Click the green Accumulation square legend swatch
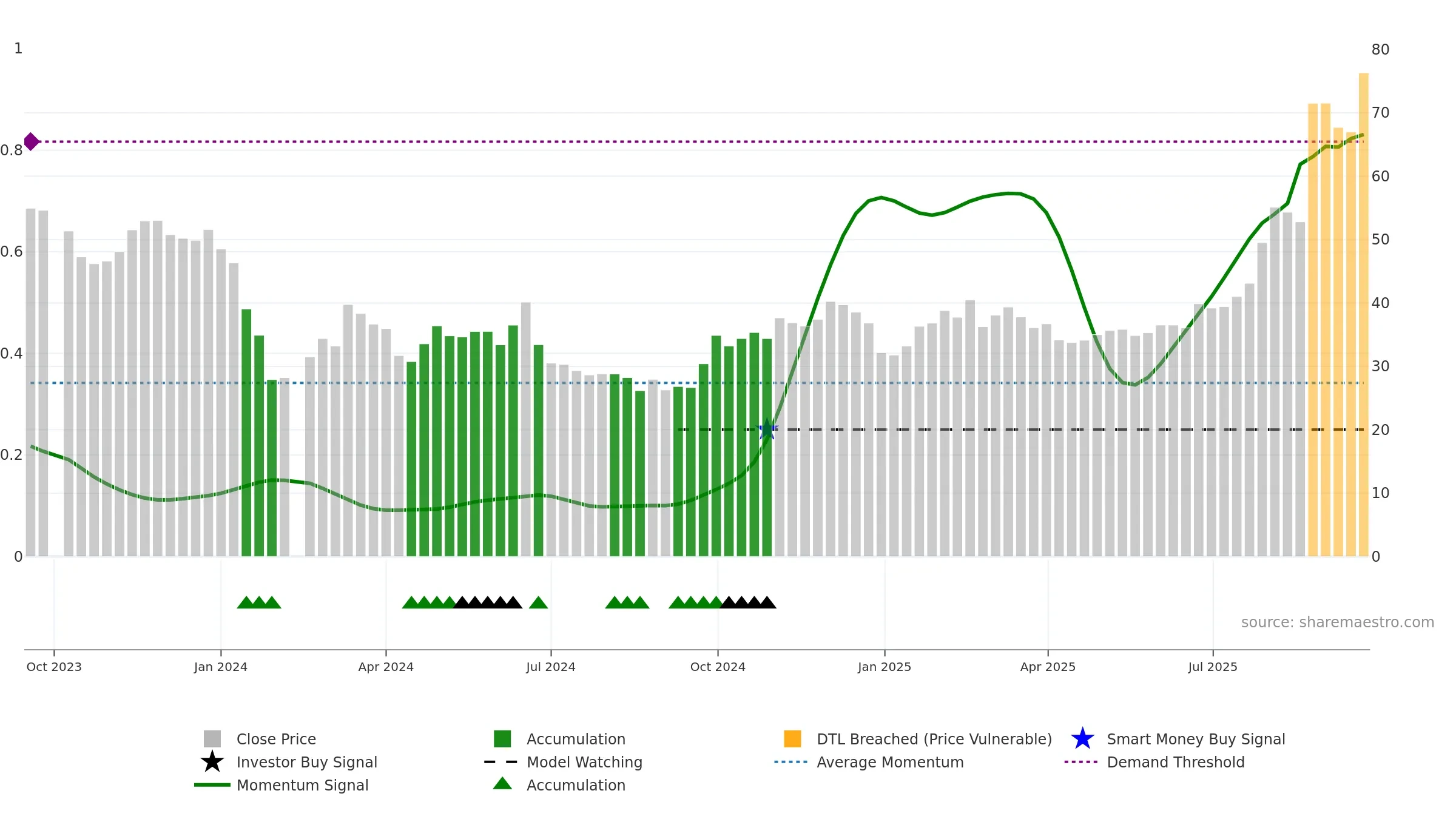The width and height of the screenshot is (1456, 819). click(502, 739)
